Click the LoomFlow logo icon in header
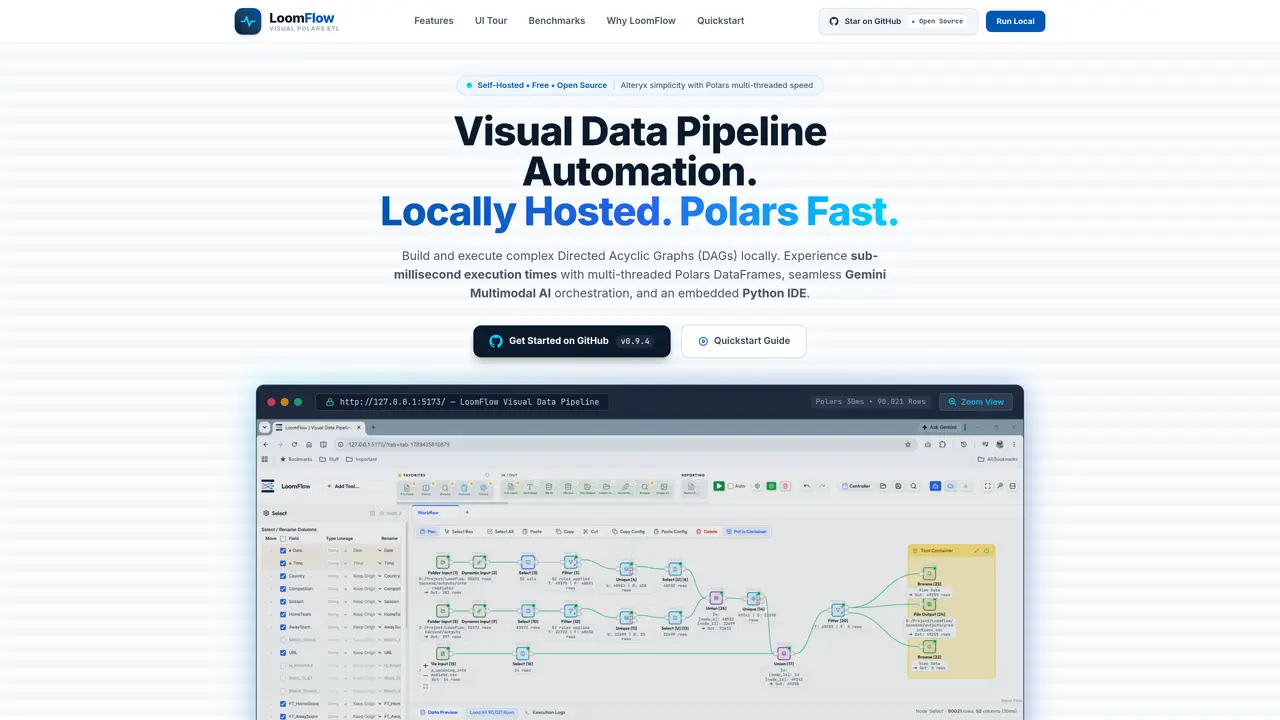The image size is (1280, 720). 248,21
